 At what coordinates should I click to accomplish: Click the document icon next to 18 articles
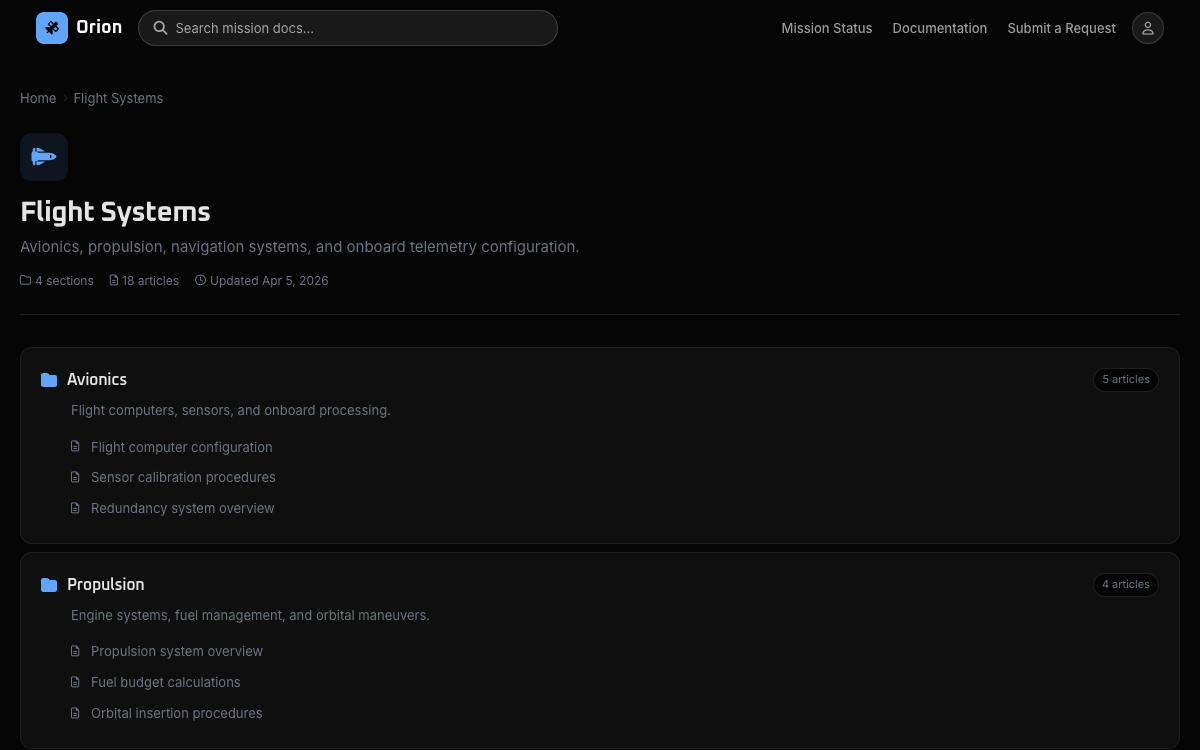pyautogui.click(x=114, y=280)
